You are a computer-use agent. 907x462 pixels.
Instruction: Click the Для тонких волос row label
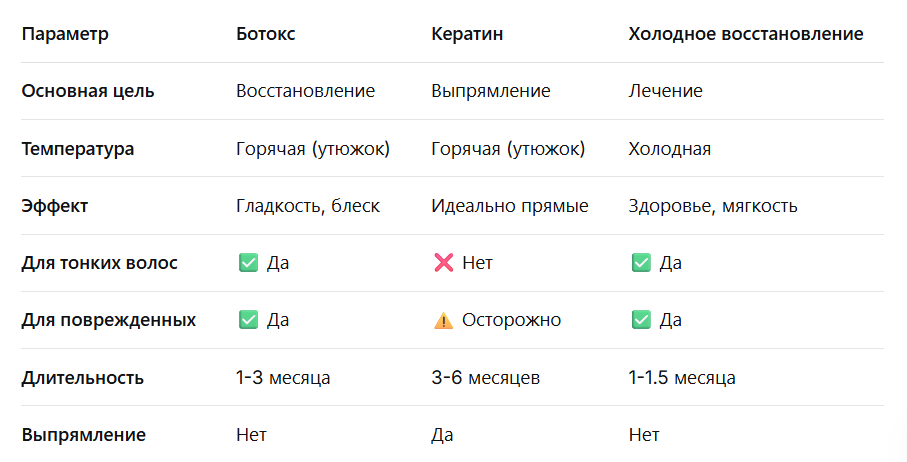[99, 263]
